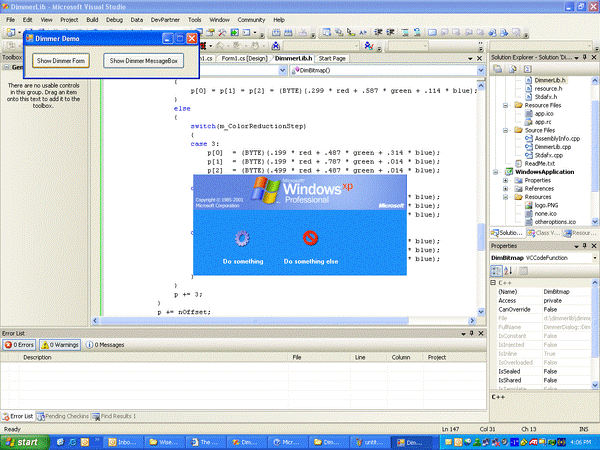Pin the Solution Explorer panel
600x450 pixels.
click(x=585, y=57)
